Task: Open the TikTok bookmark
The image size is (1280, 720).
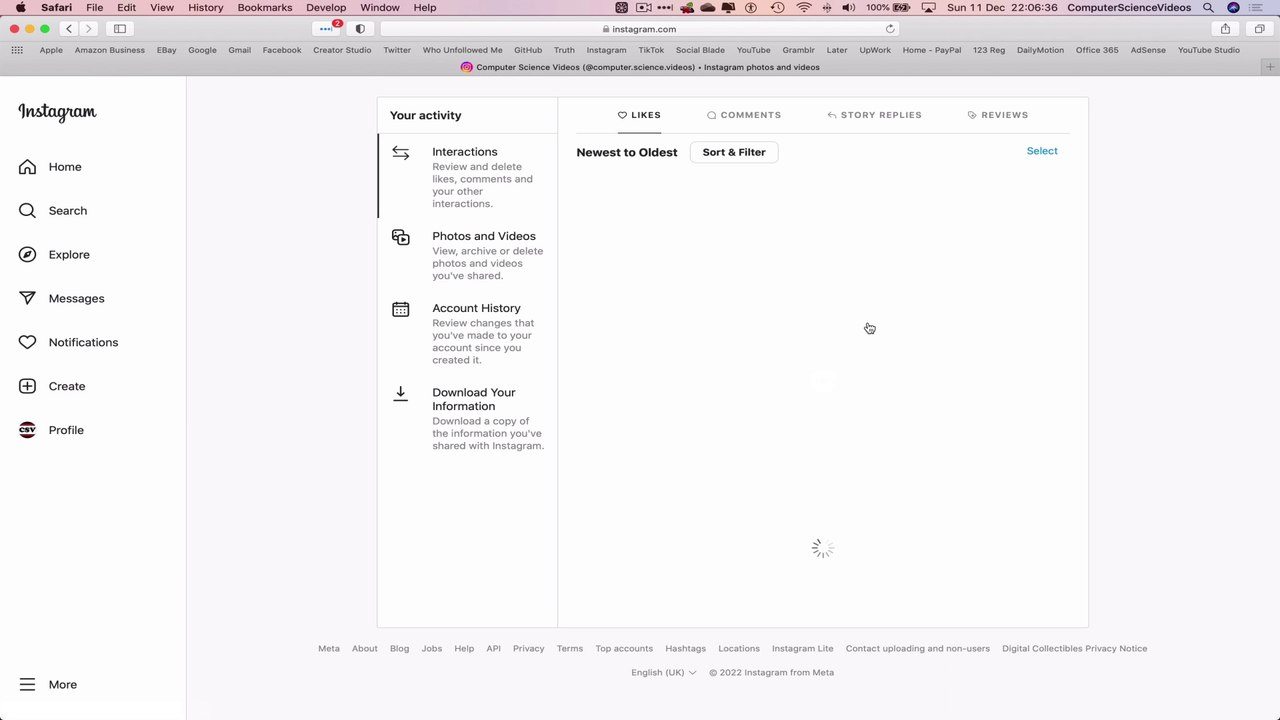Action: pos(651,50)
